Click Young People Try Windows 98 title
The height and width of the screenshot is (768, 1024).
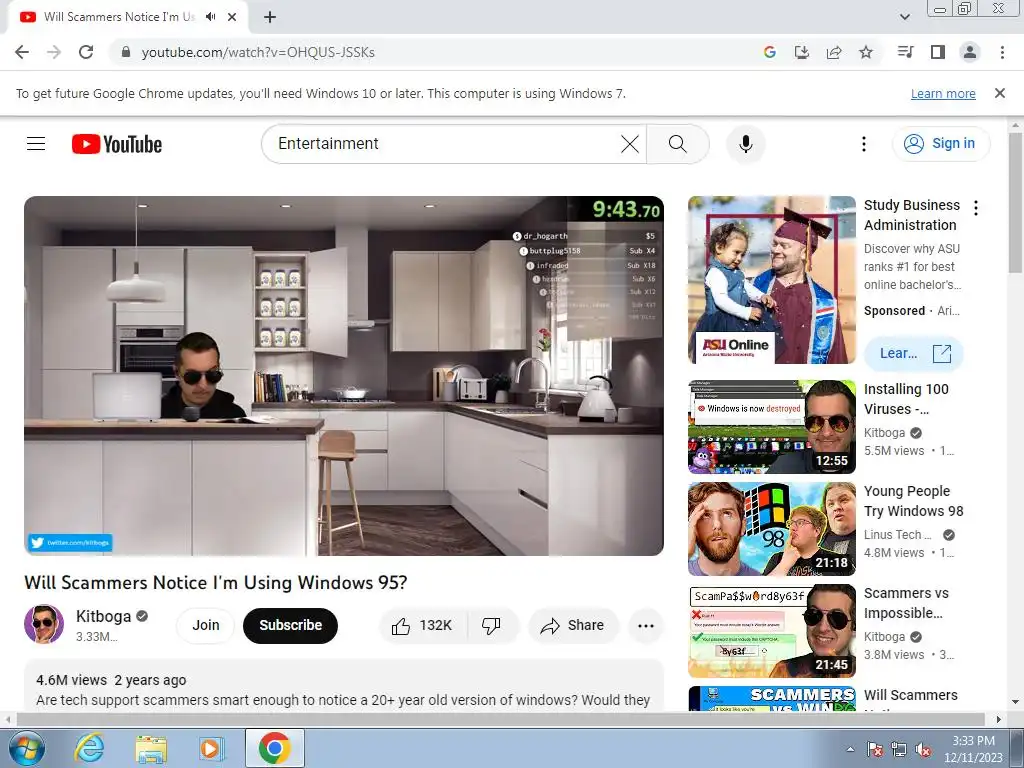[914, 501]
